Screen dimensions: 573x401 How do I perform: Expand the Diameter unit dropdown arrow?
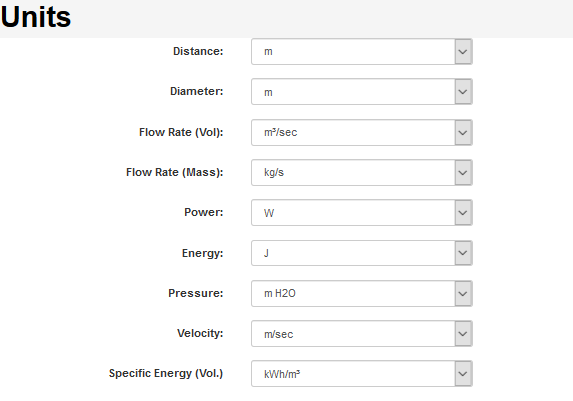463,92
